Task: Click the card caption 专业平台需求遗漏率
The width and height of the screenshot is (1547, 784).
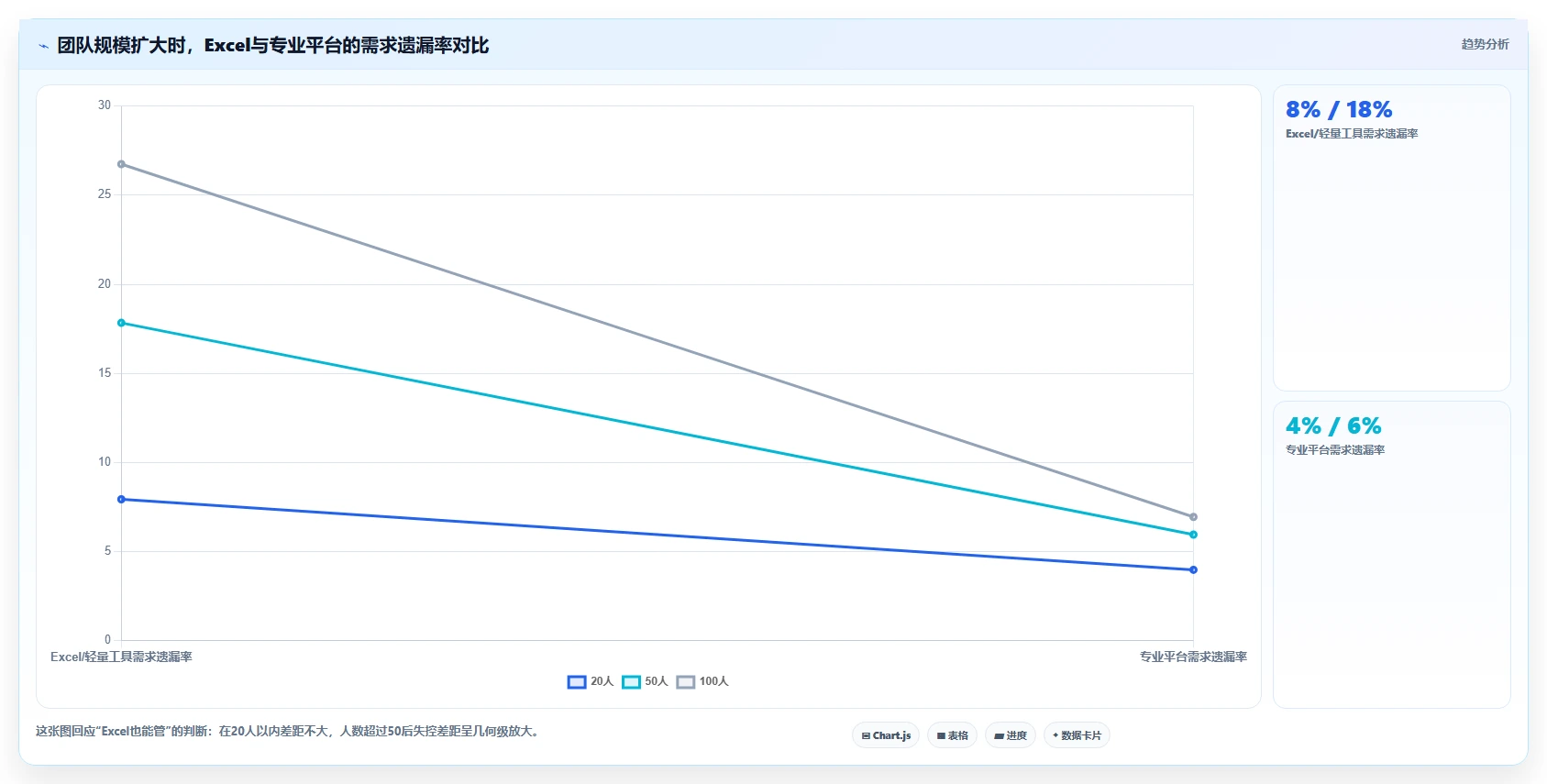Action: tap(1335, 450)
